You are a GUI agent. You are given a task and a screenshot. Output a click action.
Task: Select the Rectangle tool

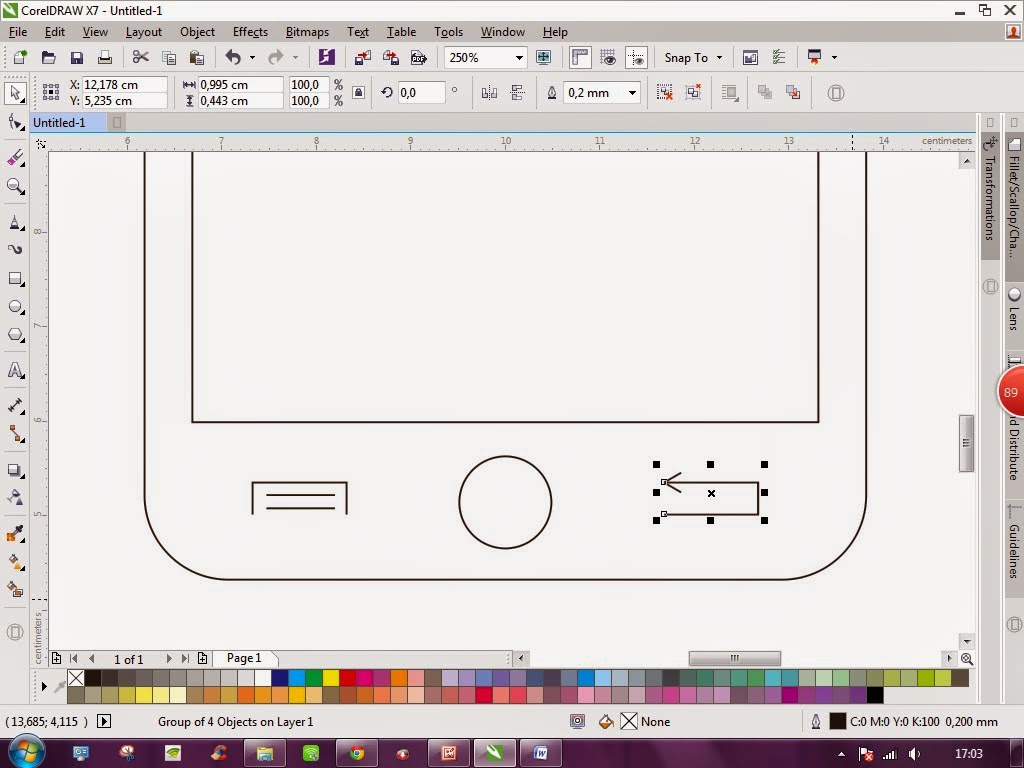click(15, 279)
